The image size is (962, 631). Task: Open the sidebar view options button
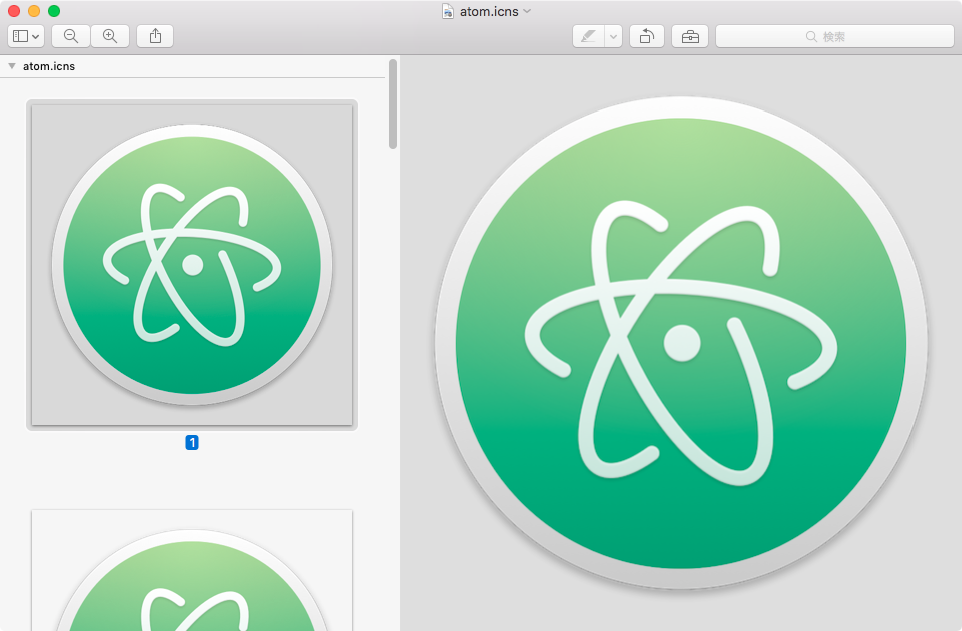26,36
